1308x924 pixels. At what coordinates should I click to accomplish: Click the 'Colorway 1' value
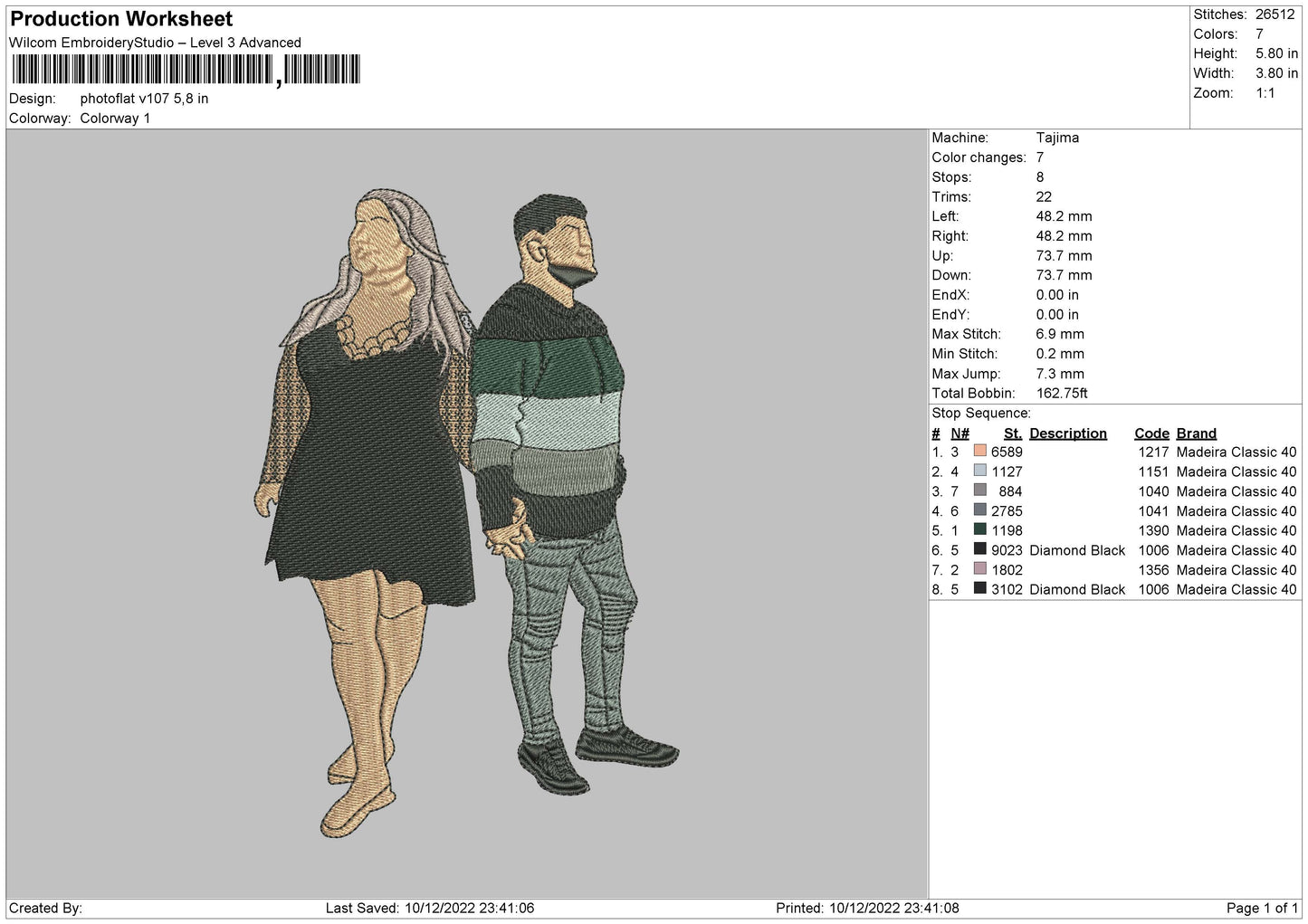coord(115,119)
